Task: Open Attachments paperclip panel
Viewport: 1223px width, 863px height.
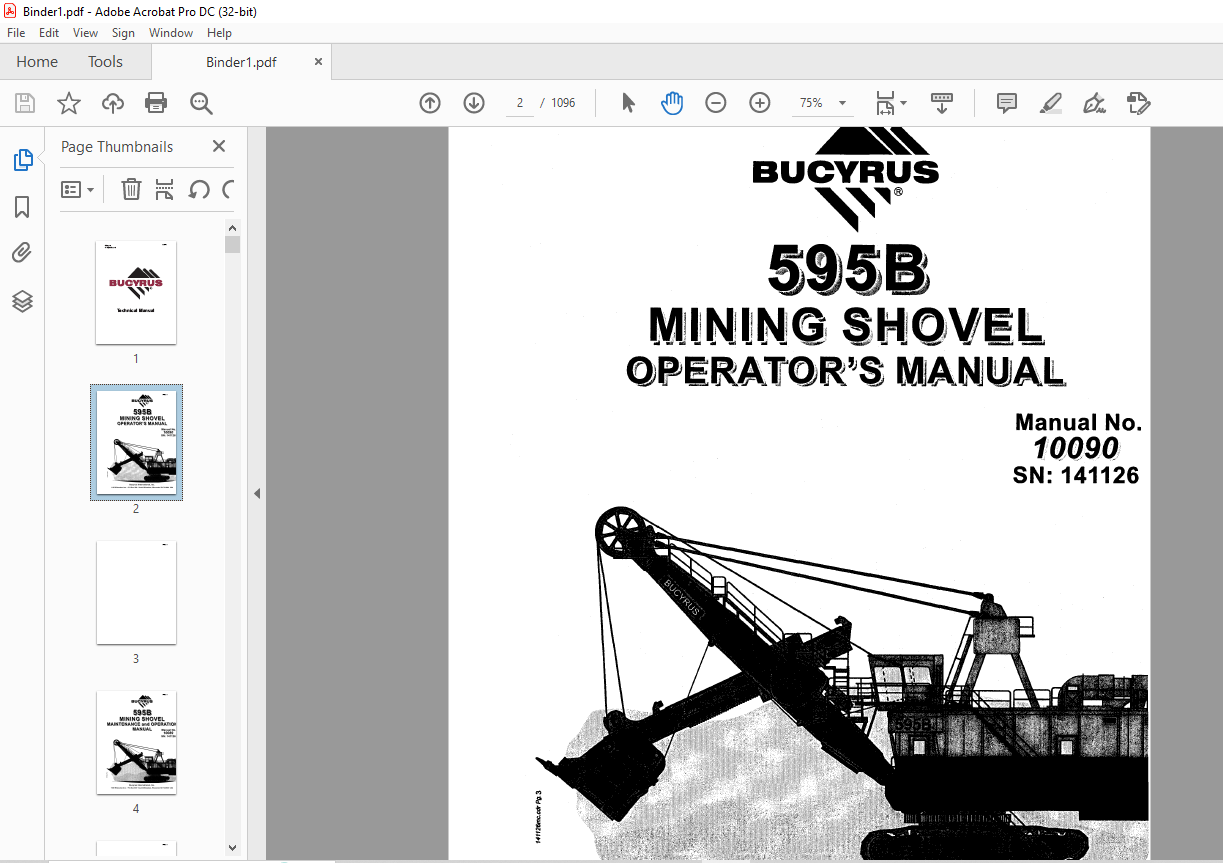Action: pos(22,253)
